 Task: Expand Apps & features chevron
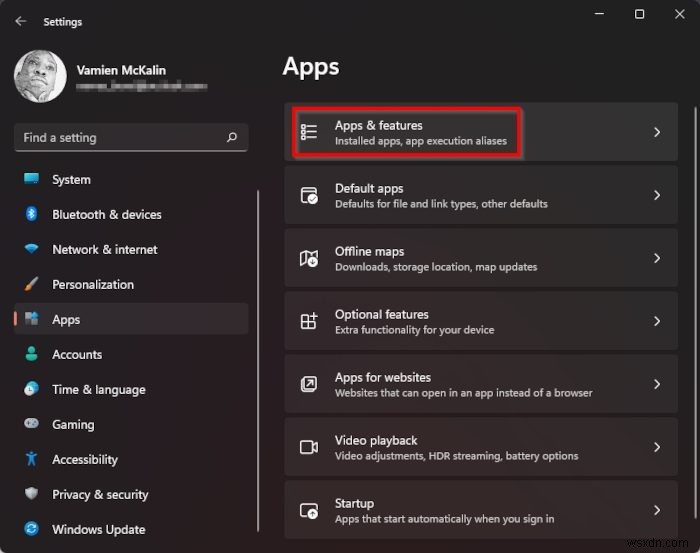pyautogui.click(x=657, y=132)
